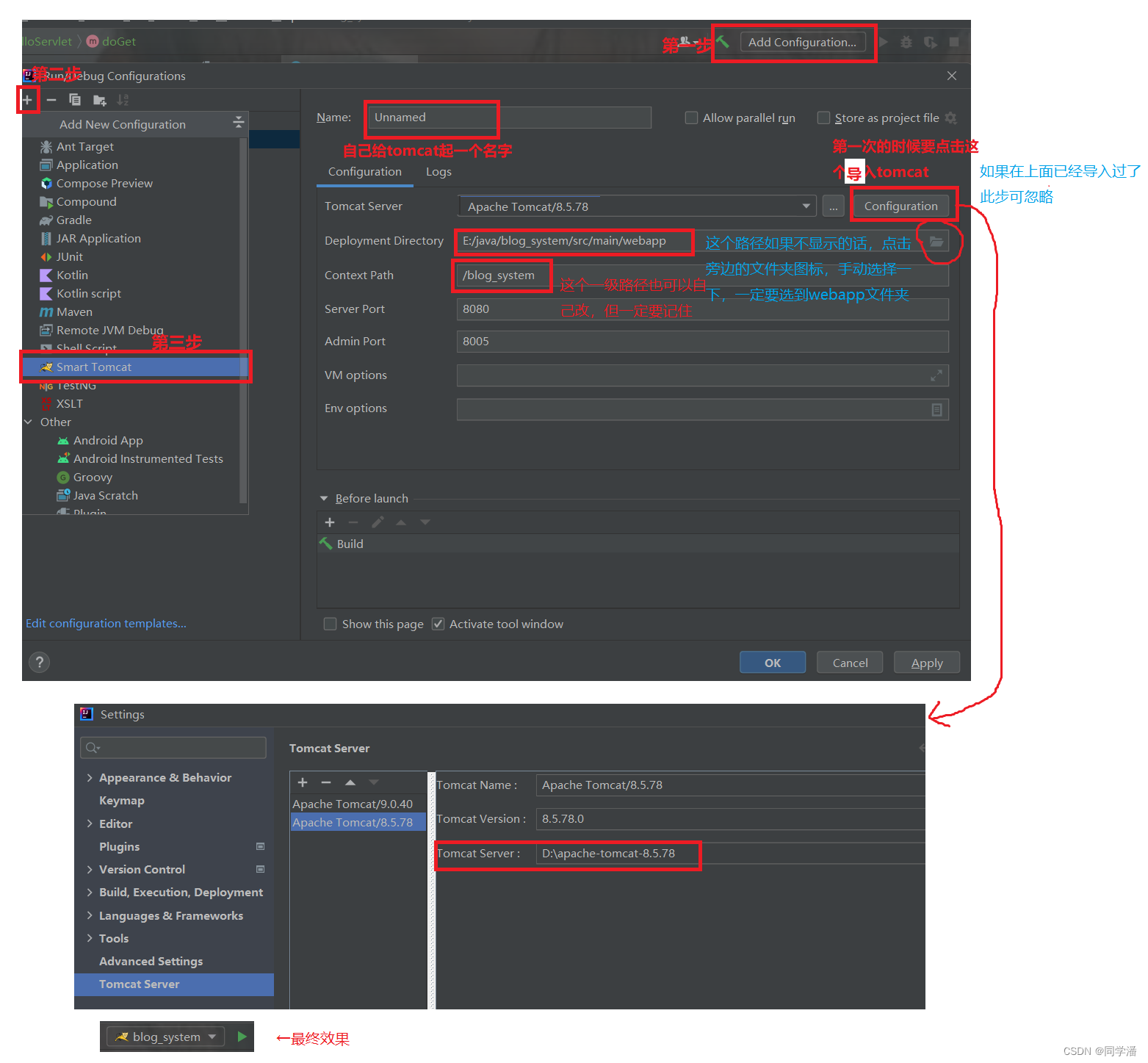
Task: Click the Debug bug icon in top toolbar
Action: [906, 42]
